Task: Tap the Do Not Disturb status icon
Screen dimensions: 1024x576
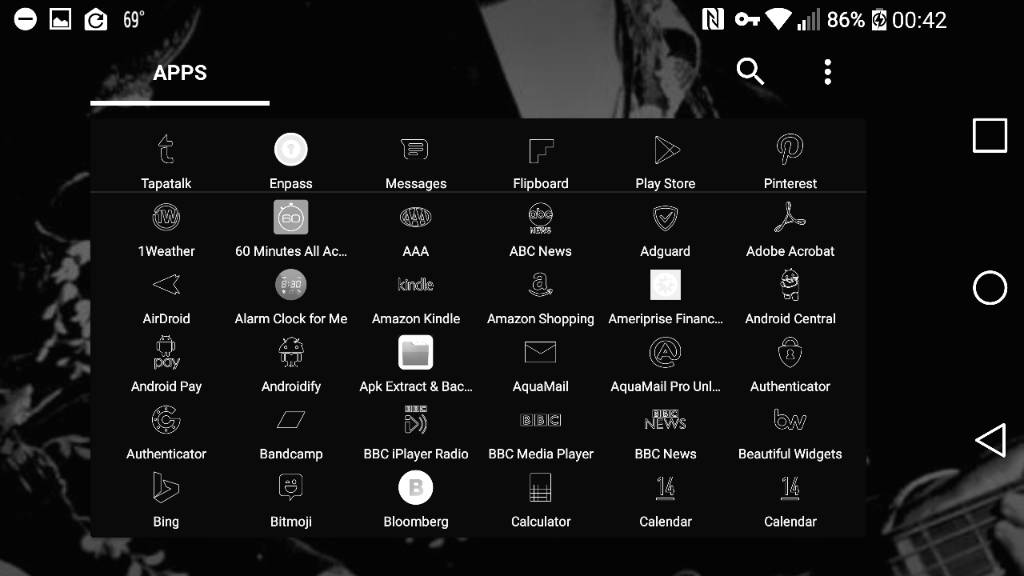Action: pyautogui.click(x=25, y=20)
